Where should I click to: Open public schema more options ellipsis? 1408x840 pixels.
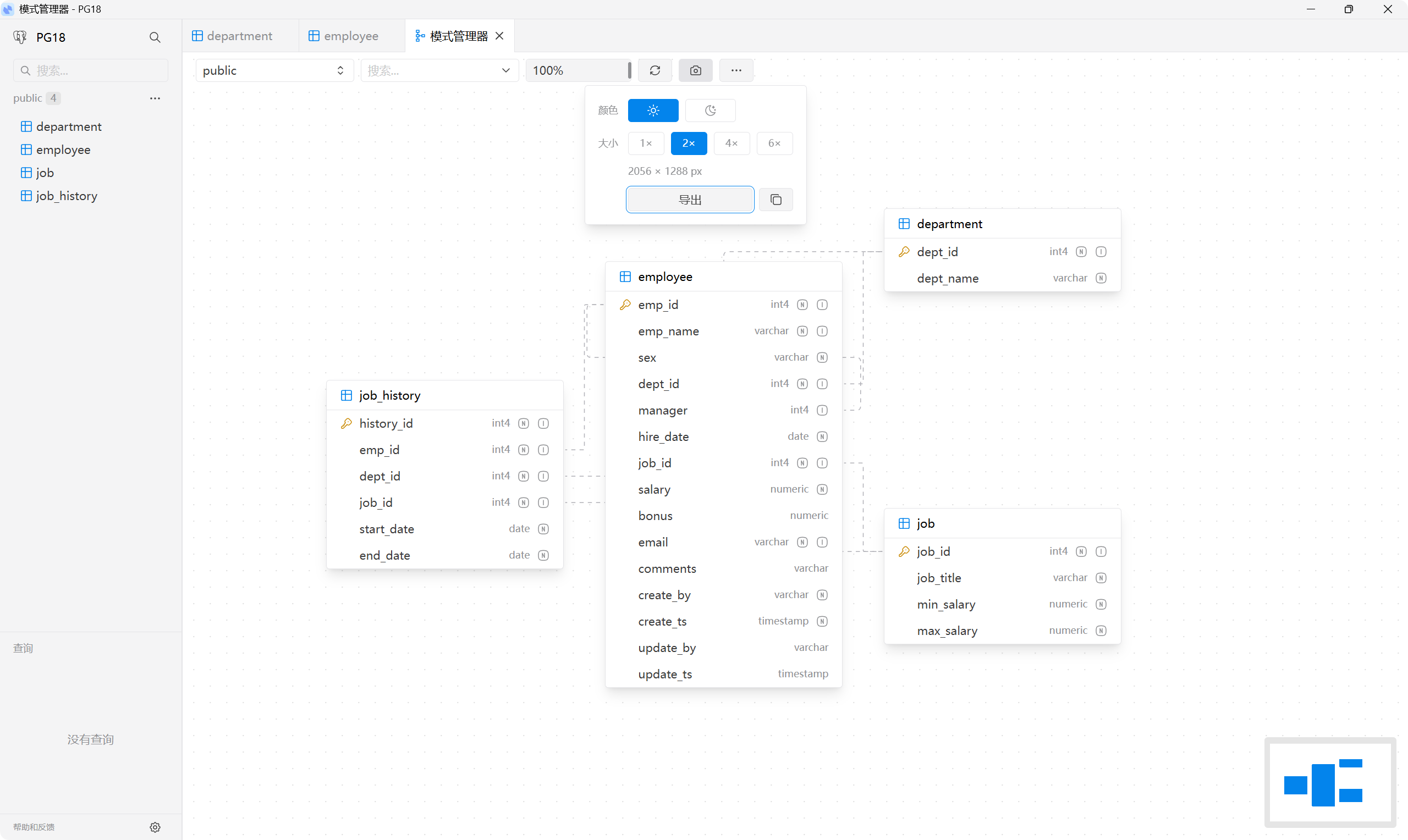point(155,98)
